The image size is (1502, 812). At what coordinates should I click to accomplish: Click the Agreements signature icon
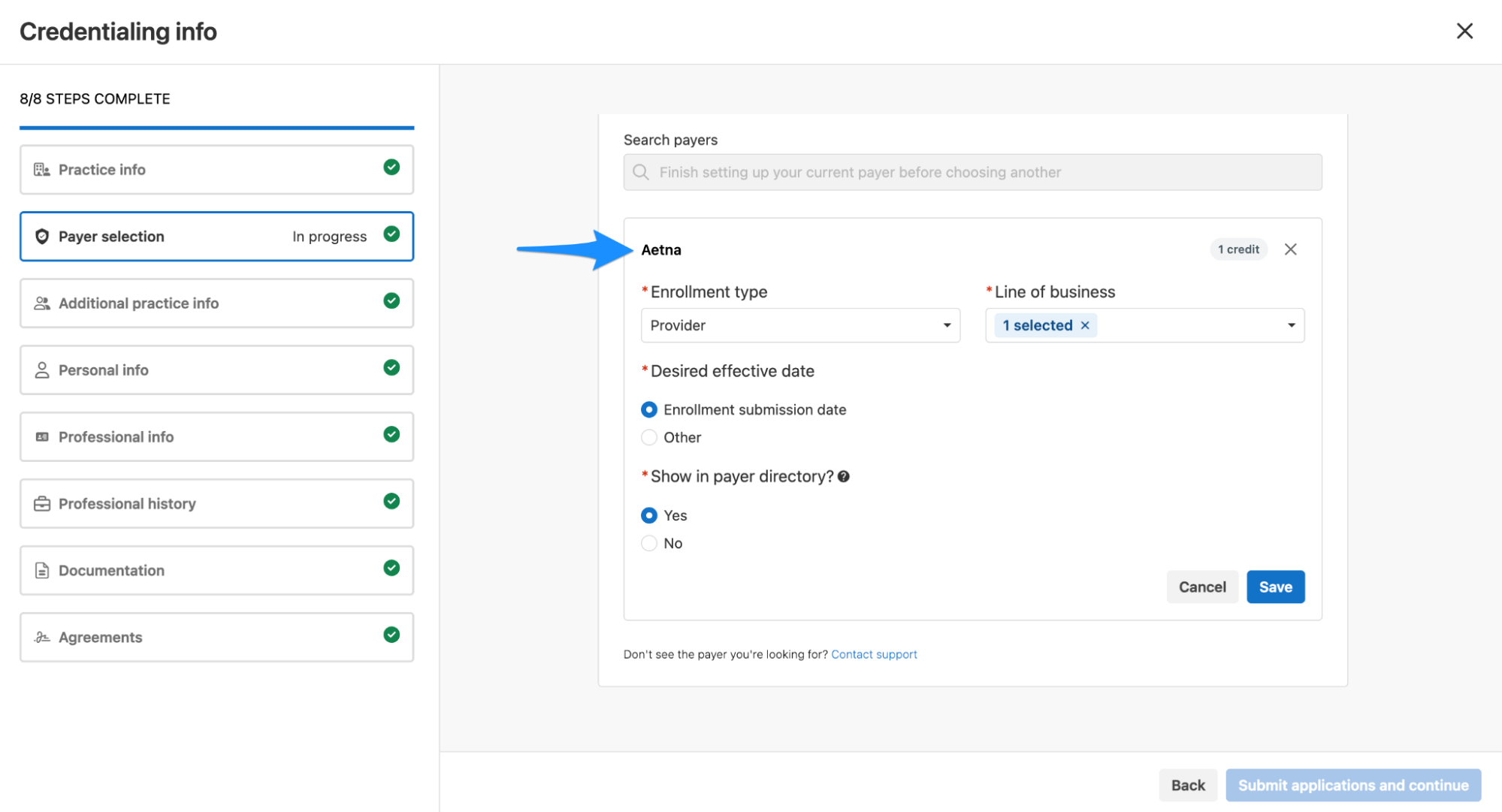(x=42, y=638)
